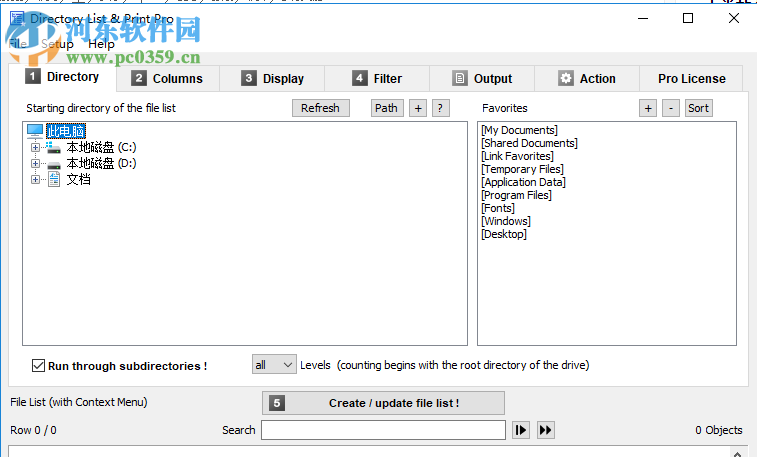Click the Directory tab number 1 icon

33,76
